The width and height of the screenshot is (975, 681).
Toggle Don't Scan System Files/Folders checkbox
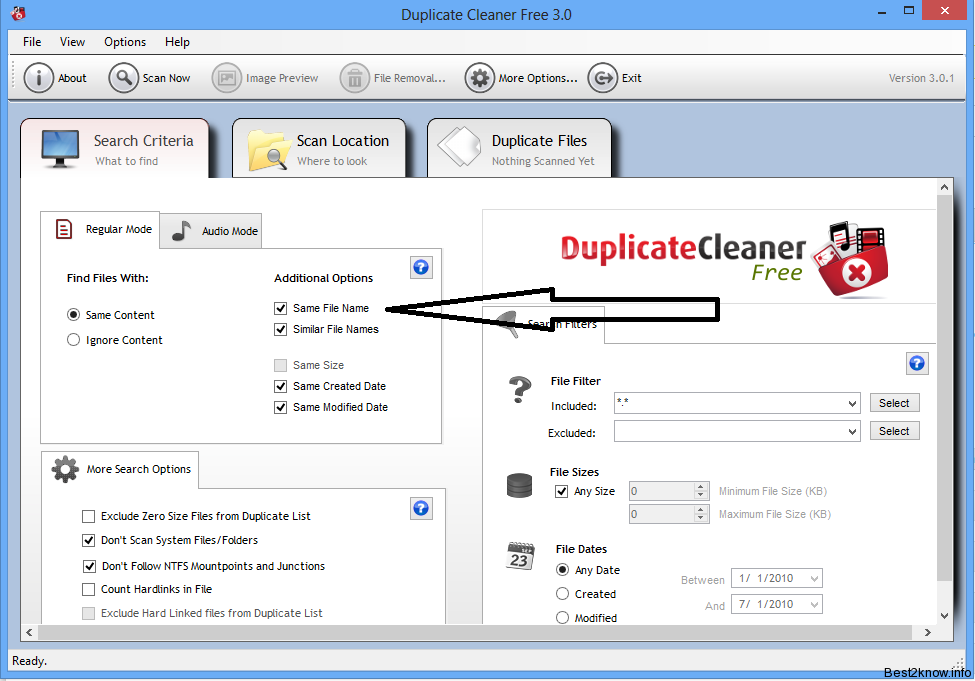[x=88, y=540]
